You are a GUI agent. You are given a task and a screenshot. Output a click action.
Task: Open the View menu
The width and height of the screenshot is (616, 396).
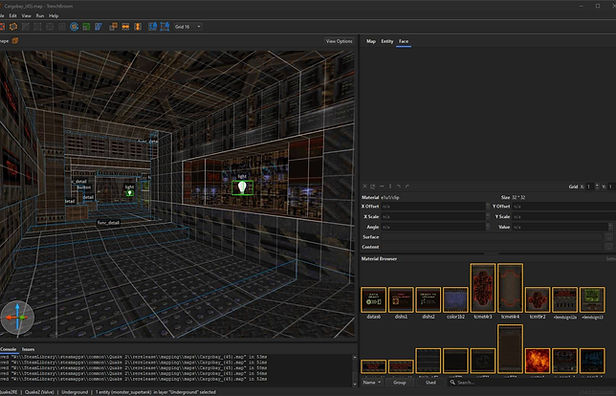pos(26,16)
